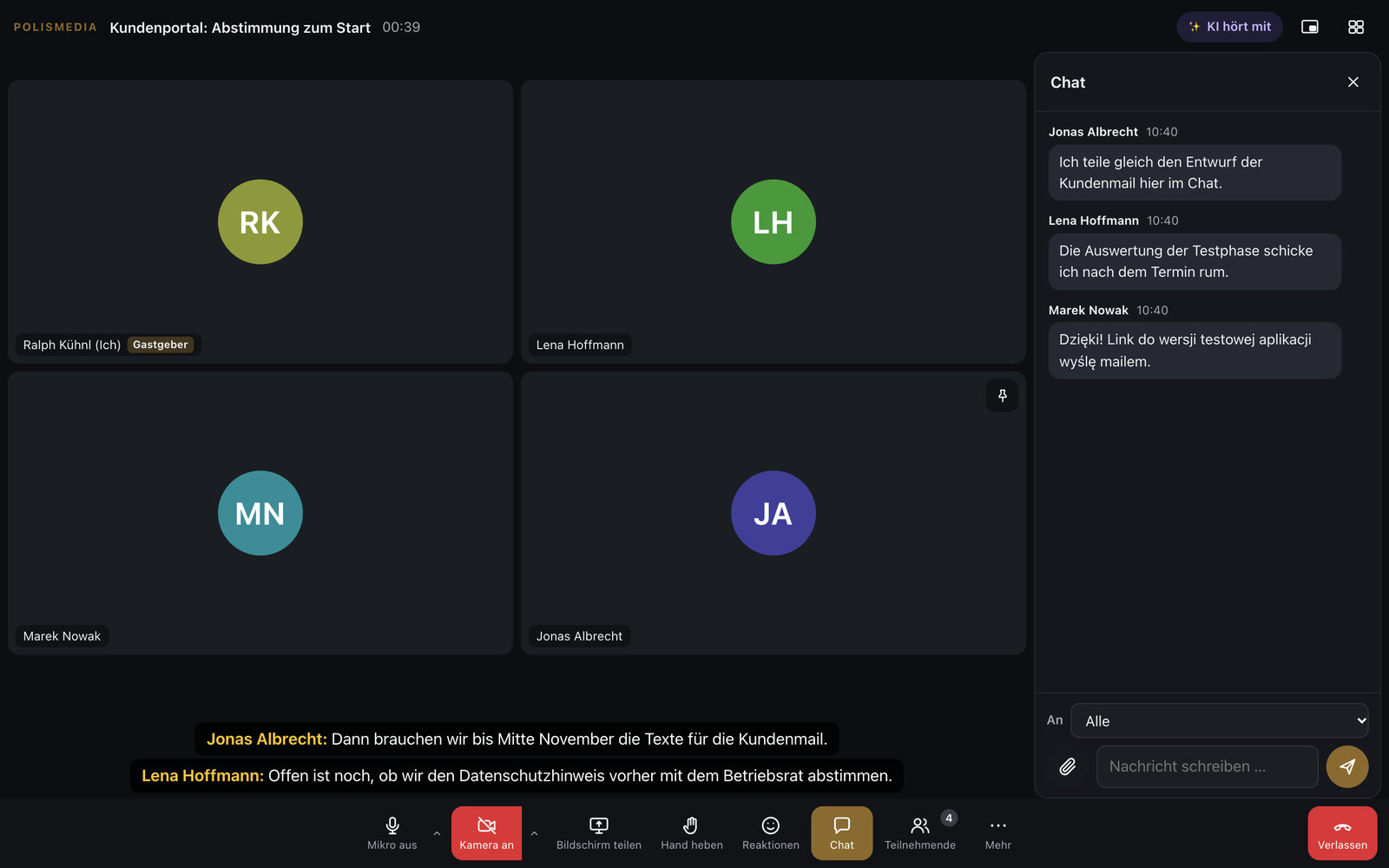The width and height of the screenshot is (1389, 868).
Task: Click Lena Hoffmann's message about Testphase
Action: click(1195, 261)
